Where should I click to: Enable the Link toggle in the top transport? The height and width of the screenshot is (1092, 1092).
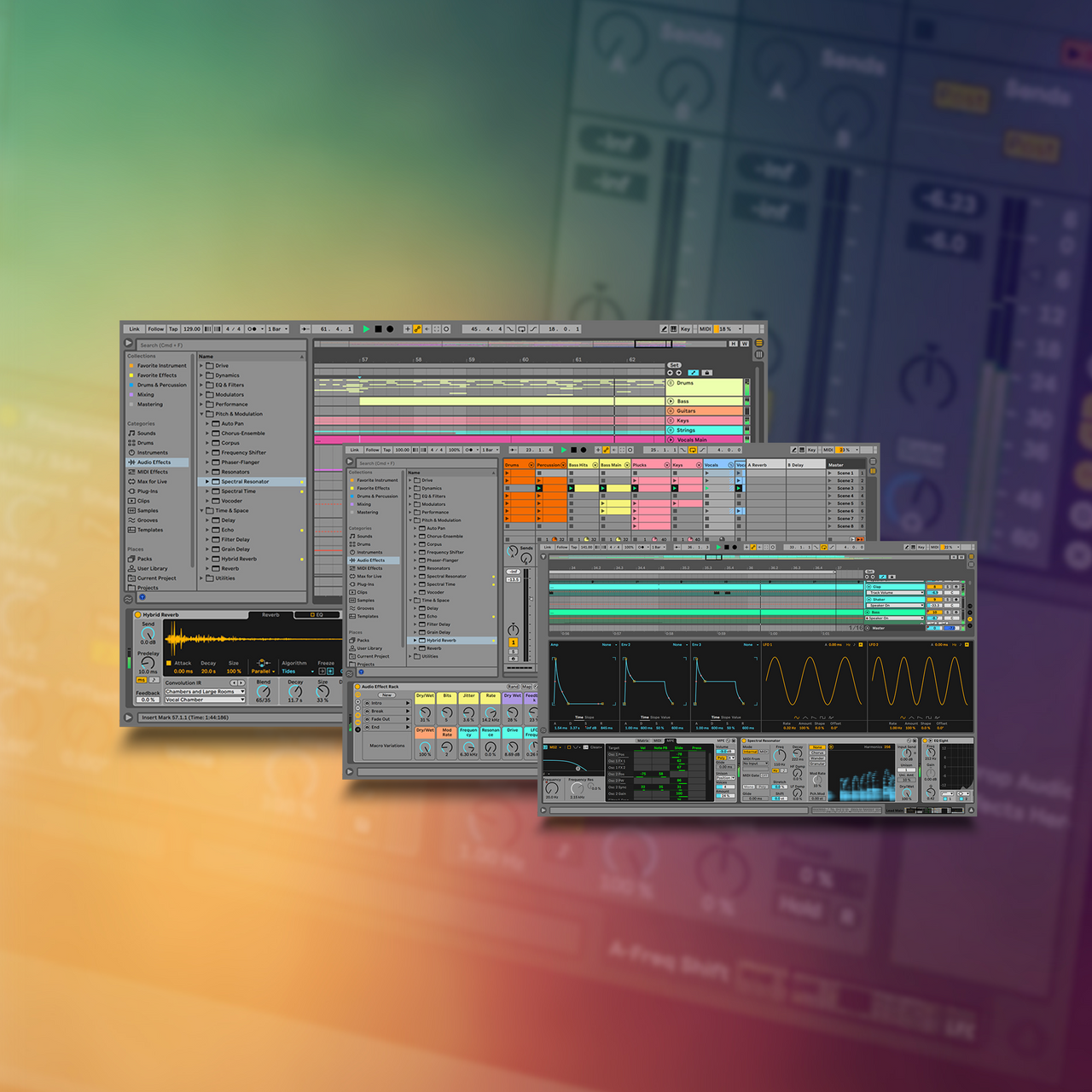tap(134, 328)
